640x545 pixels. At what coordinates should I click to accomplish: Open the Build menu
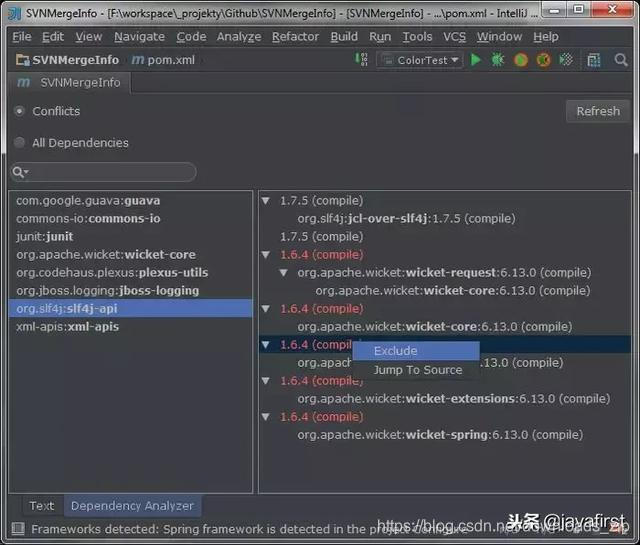tap(344, 37)
